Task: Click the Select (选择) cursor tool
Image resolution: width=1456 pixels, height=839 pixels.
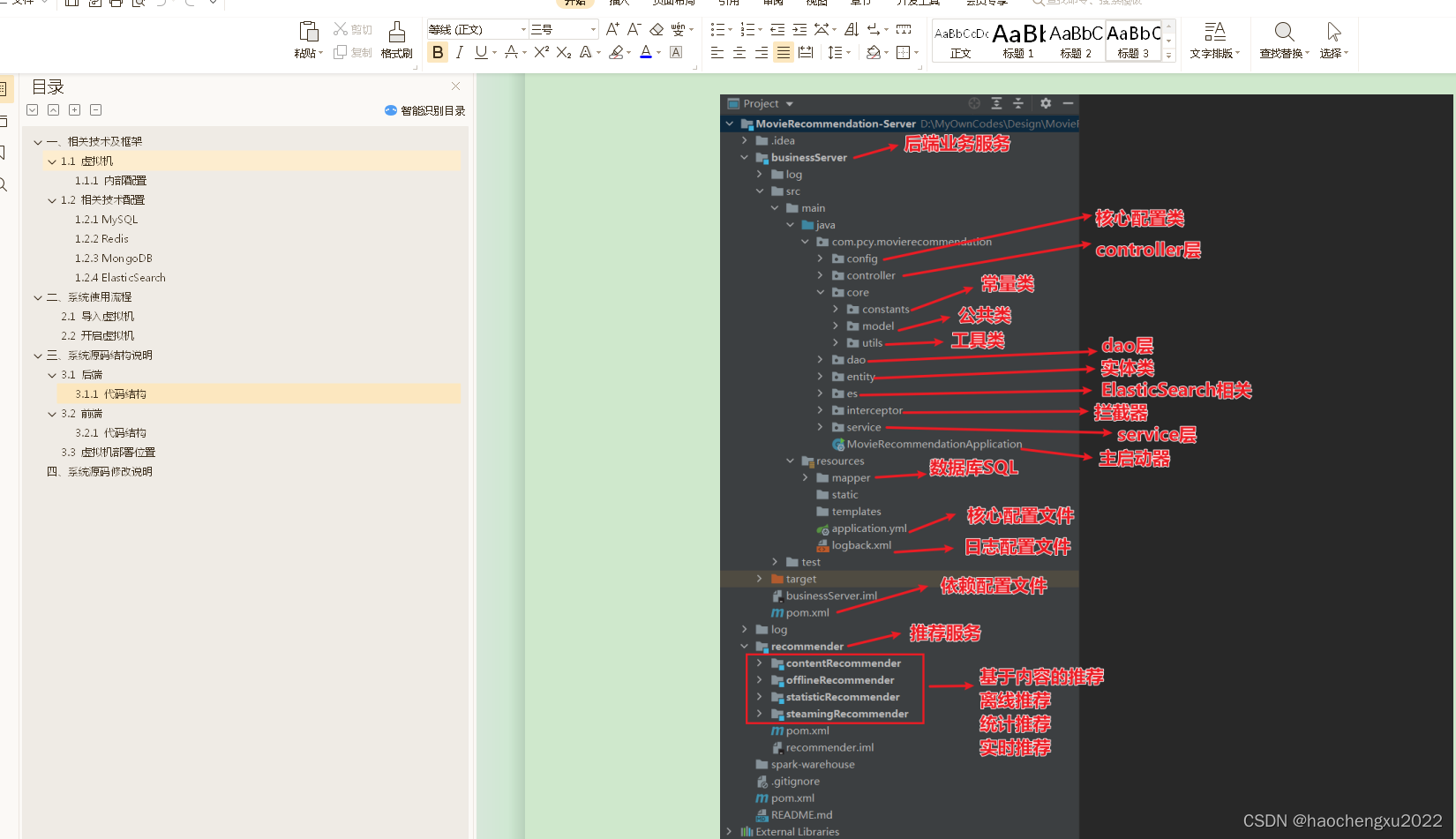Action: (1333, 41)
